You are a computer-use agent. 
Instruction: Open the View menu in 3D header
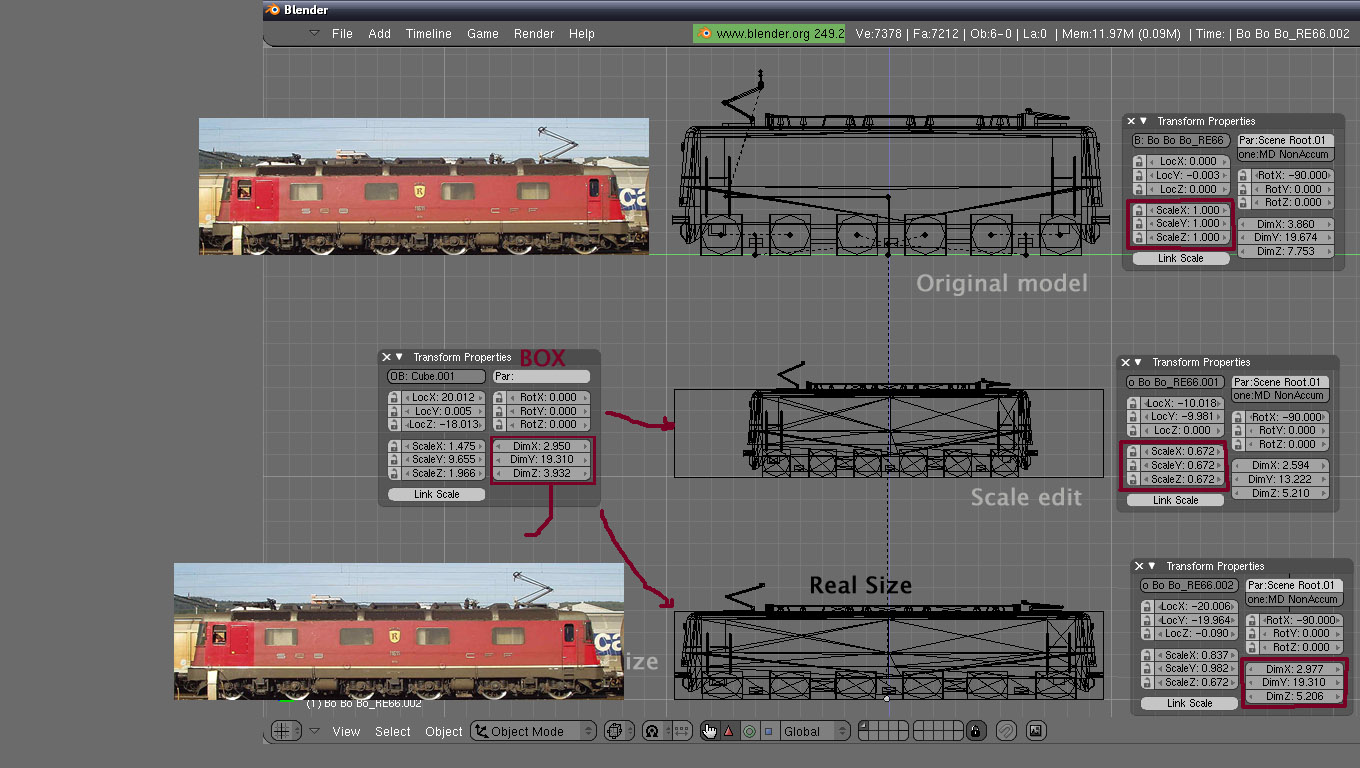346,731
